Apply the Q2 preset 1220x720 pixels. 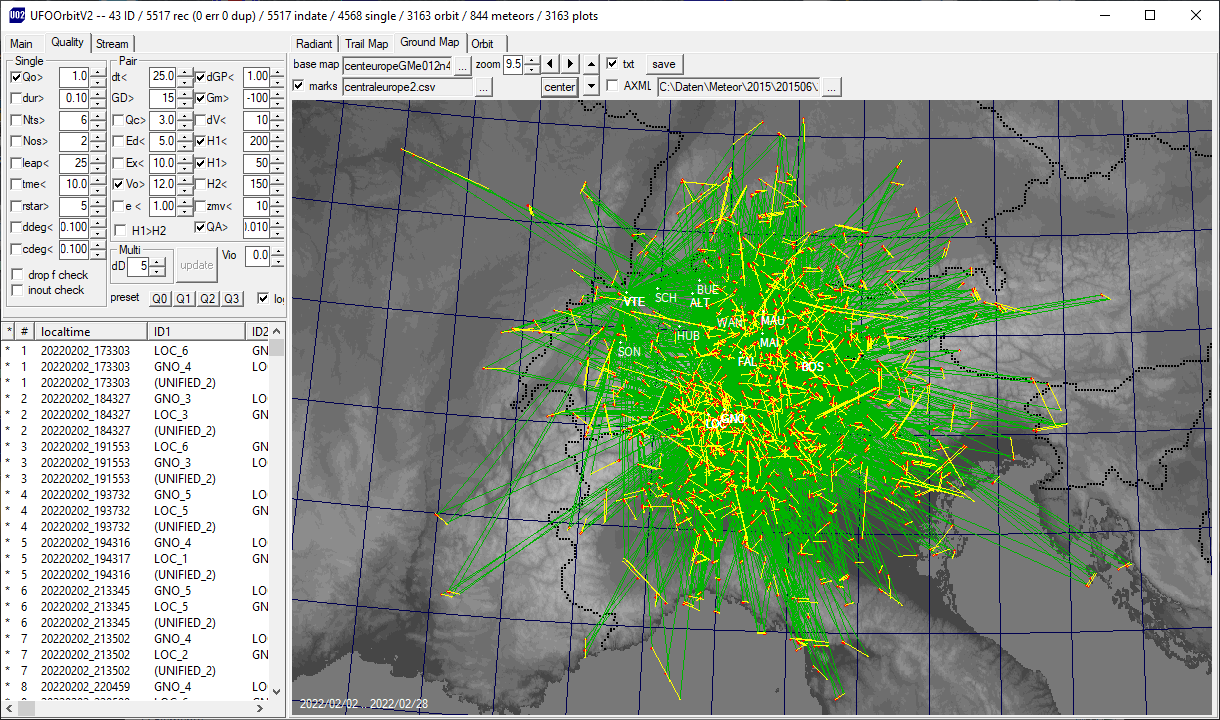[x=207, y=298]
